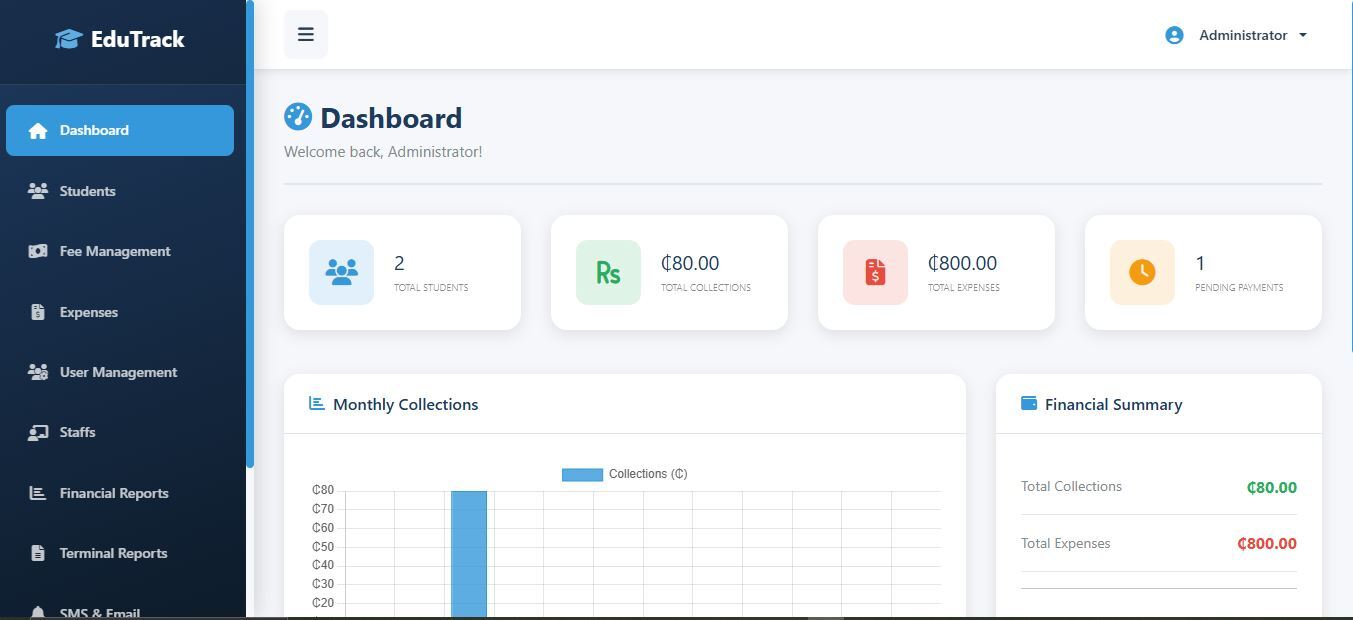Click the blue bar in Monthly Collections chart
The width and height of the screenshot is (1353, 620).
(x=470, y=550)
